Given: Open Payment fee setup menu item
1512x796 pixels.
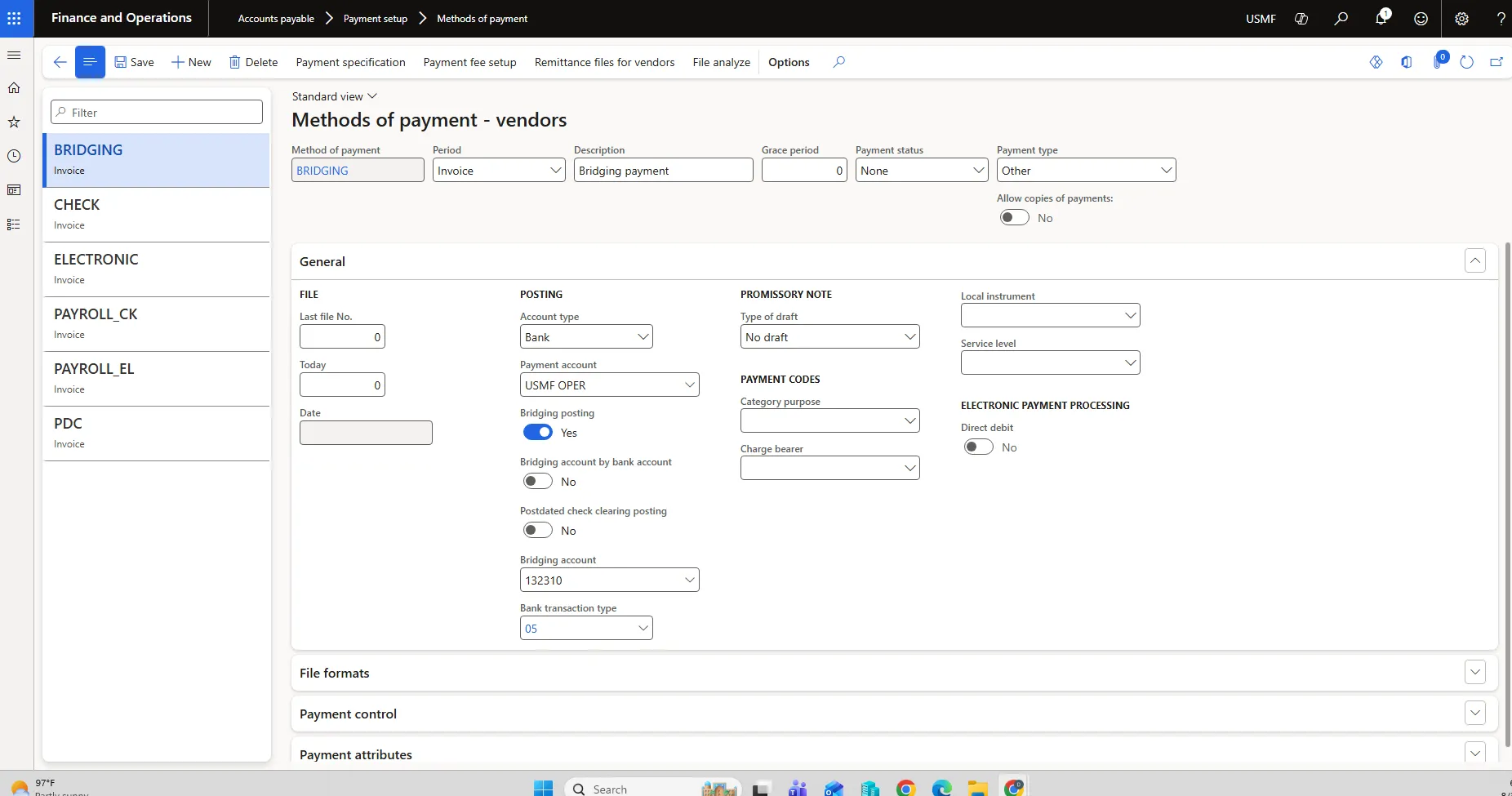Looking at the screenshot, I should (469, 62).
